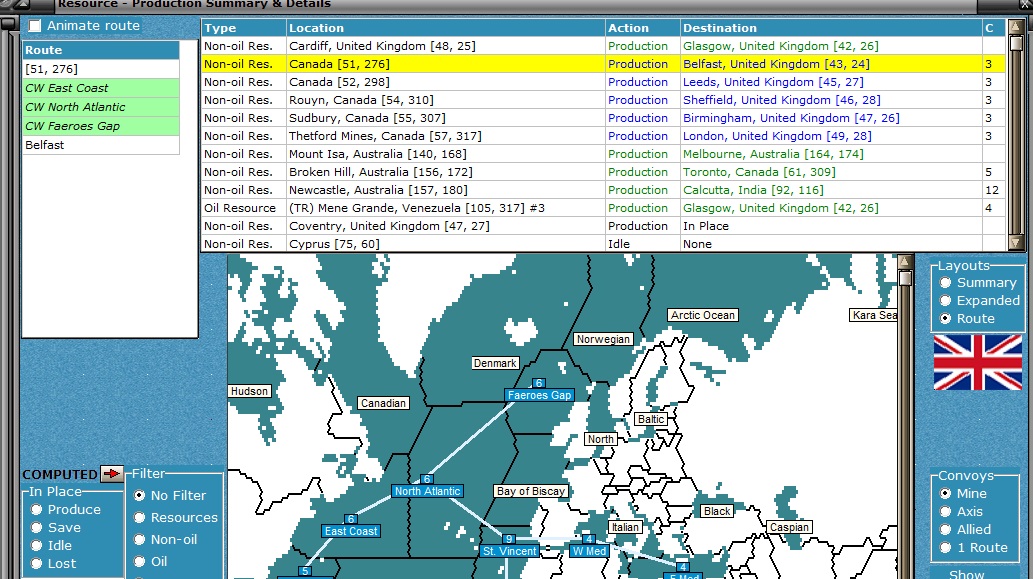The width and height of the screenshot is (1033, 579).
Task: Select In Place Save option
Action: [x=36, y=528]
